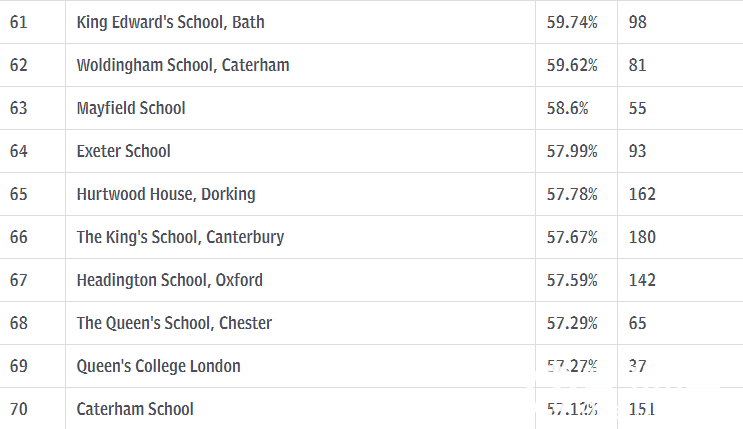The width and height of the screenshot is (743, 429).
Task: Click The Queen's School, Chester name
Action: coord(174,323)
